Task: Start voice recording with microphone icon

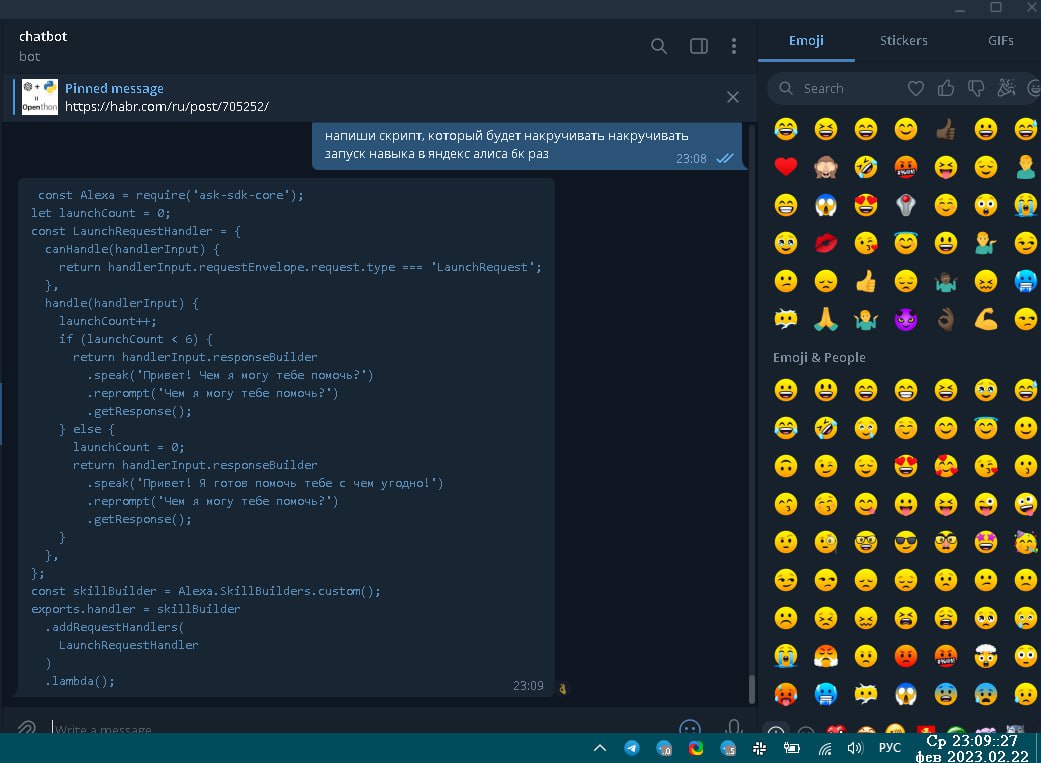Action: tap(733, 726)
